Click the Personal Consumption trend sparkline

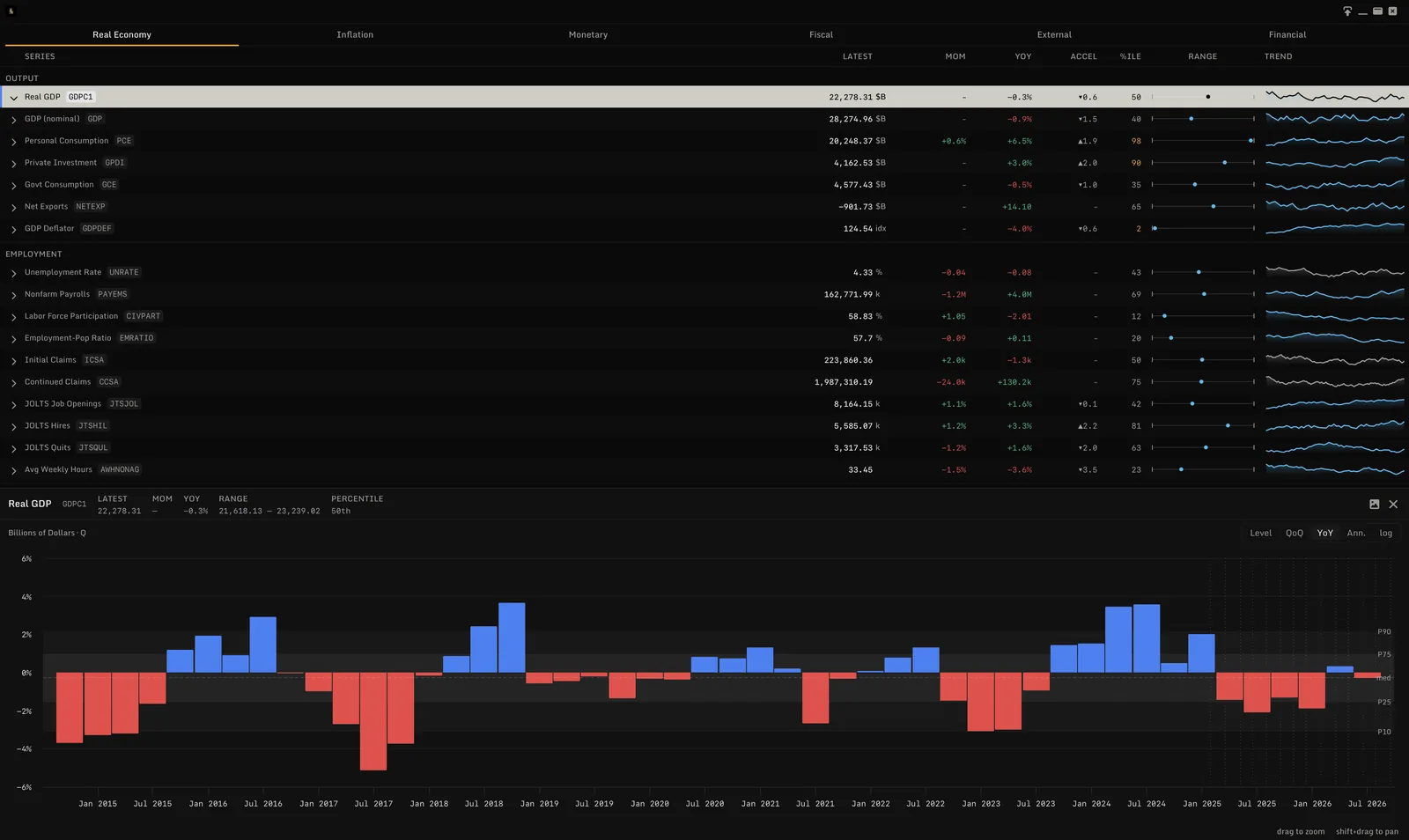(x=1335, y=141)
